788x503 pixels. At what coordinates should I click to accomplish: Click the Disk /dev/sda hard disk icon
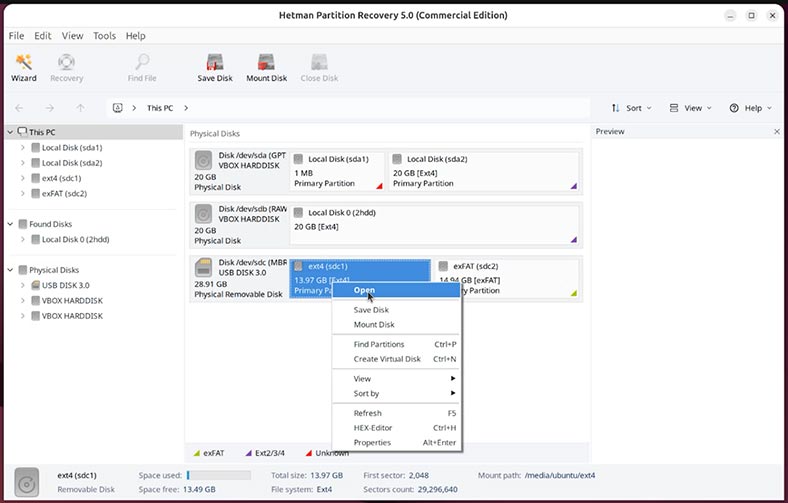click(204, 161)
